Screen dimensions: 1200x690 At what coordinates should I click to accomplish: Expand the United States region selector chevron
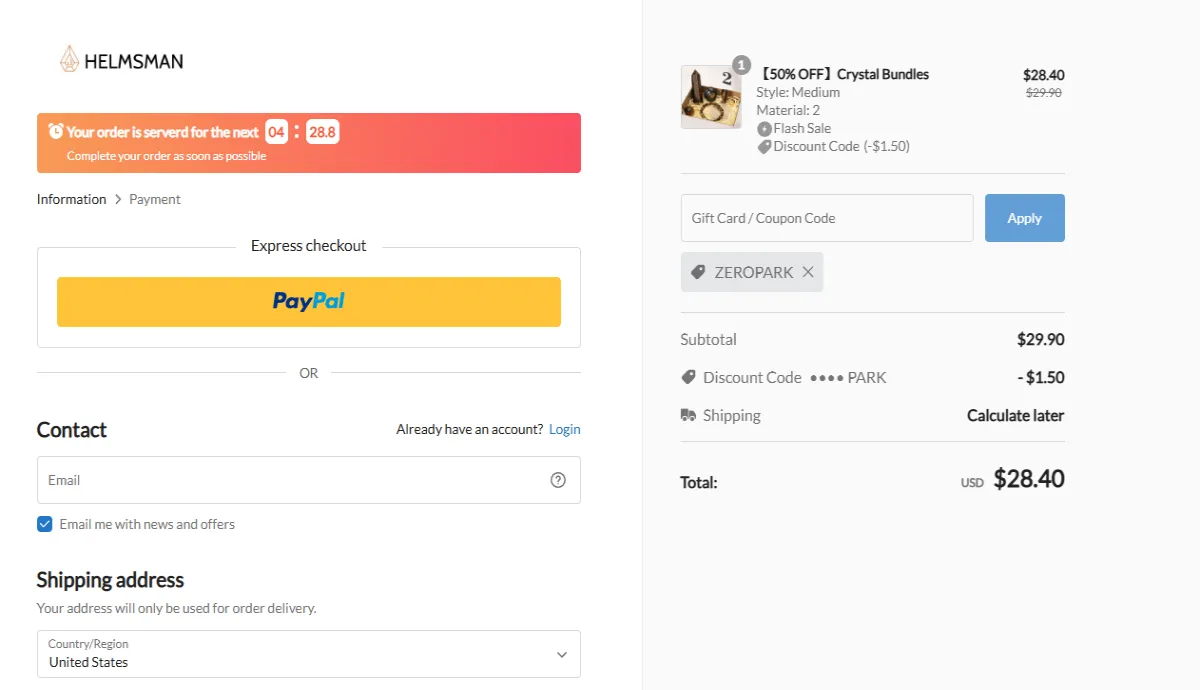[x=561, y=654]
